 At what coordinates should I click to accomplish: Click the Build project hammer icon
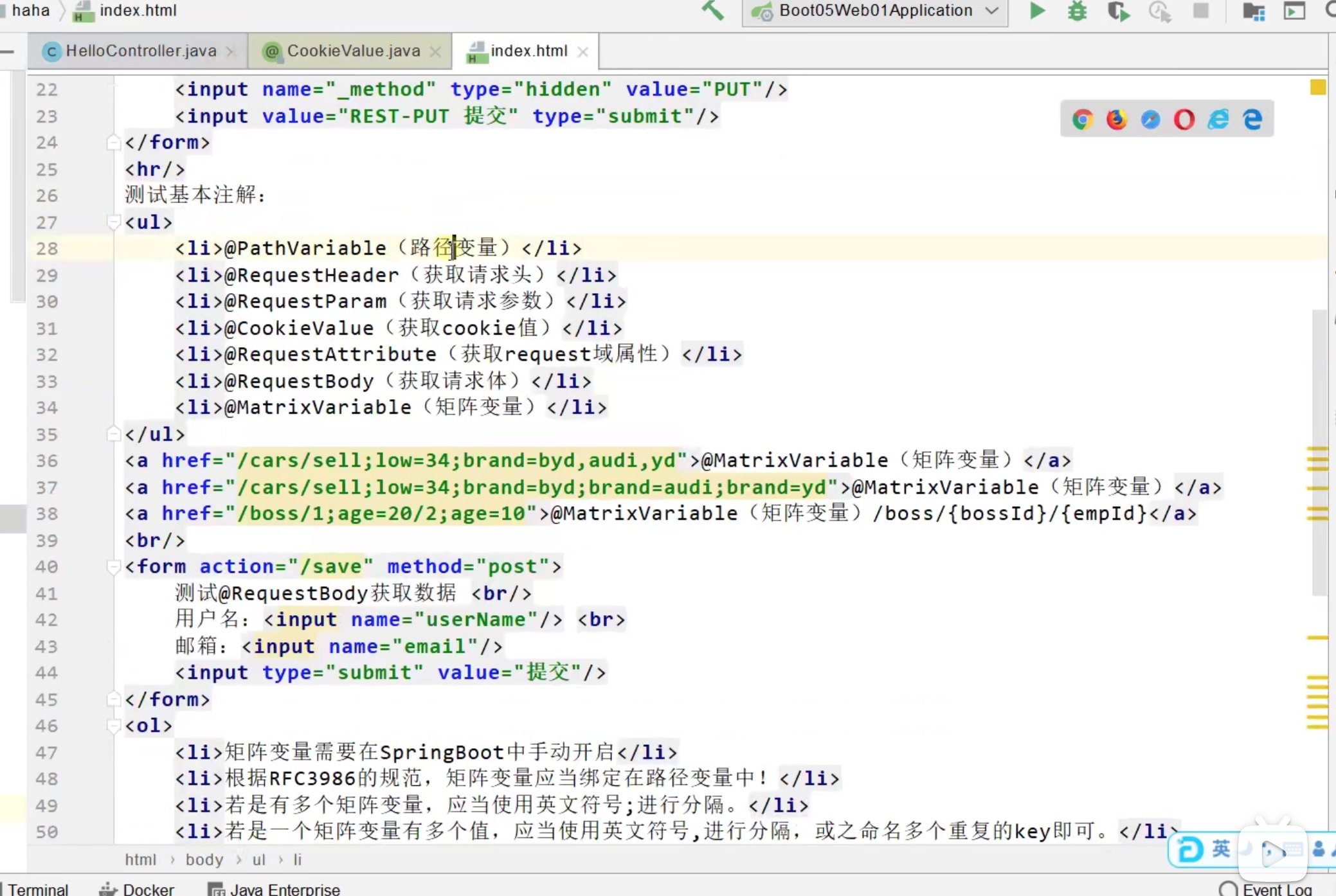pyautogui.click(x=713, y=11)
